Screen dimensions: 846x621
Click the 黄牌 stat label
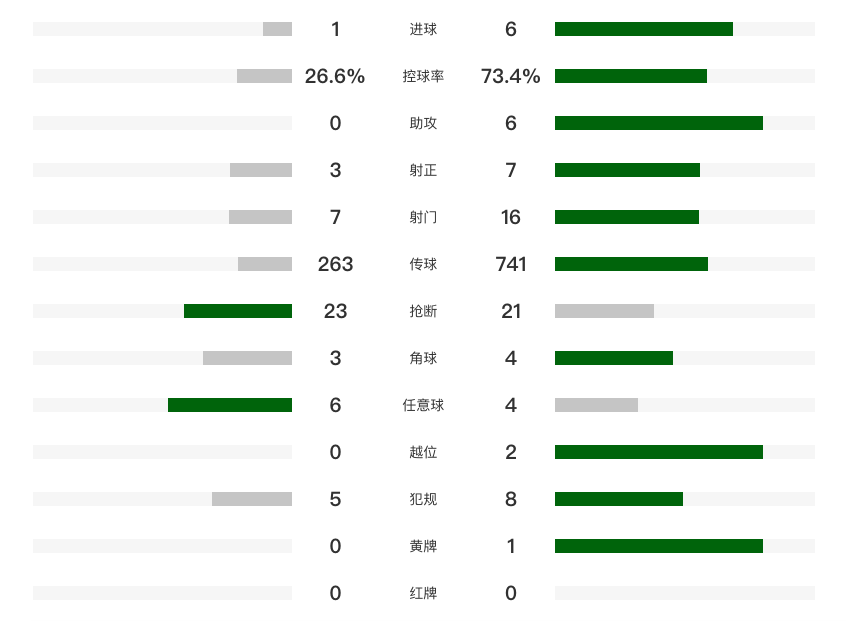tap(423, 546)
